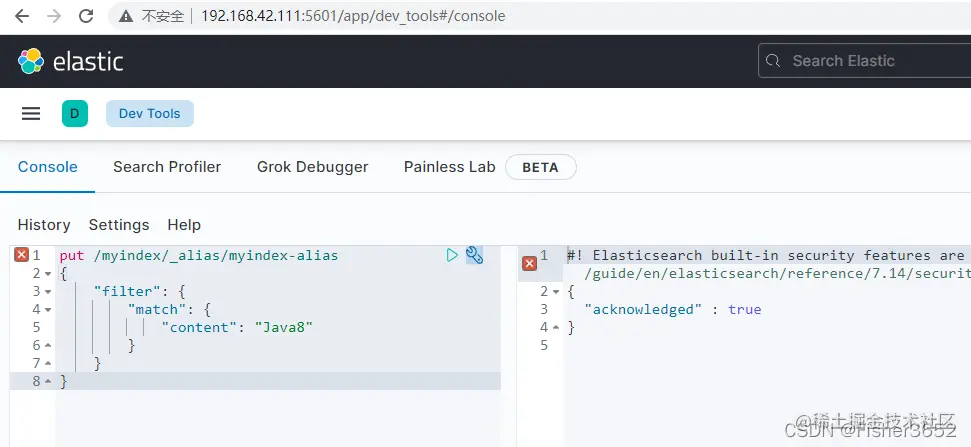Open the Grok Debugger tab
Viewport: 971px width, 447px height.
313,167
